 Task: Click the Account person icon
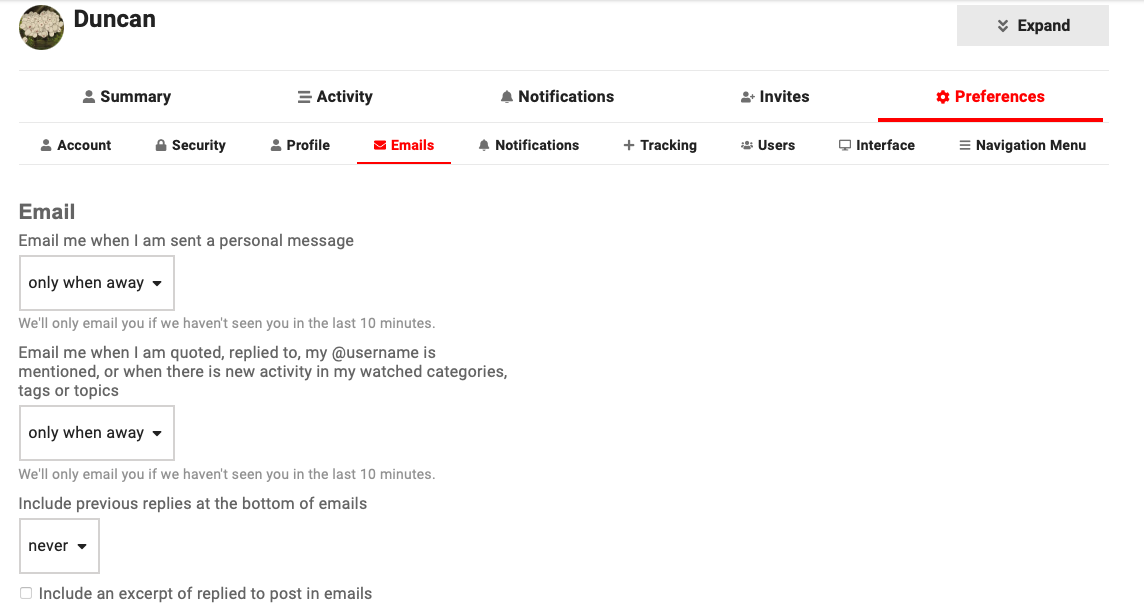pos(46,145)
